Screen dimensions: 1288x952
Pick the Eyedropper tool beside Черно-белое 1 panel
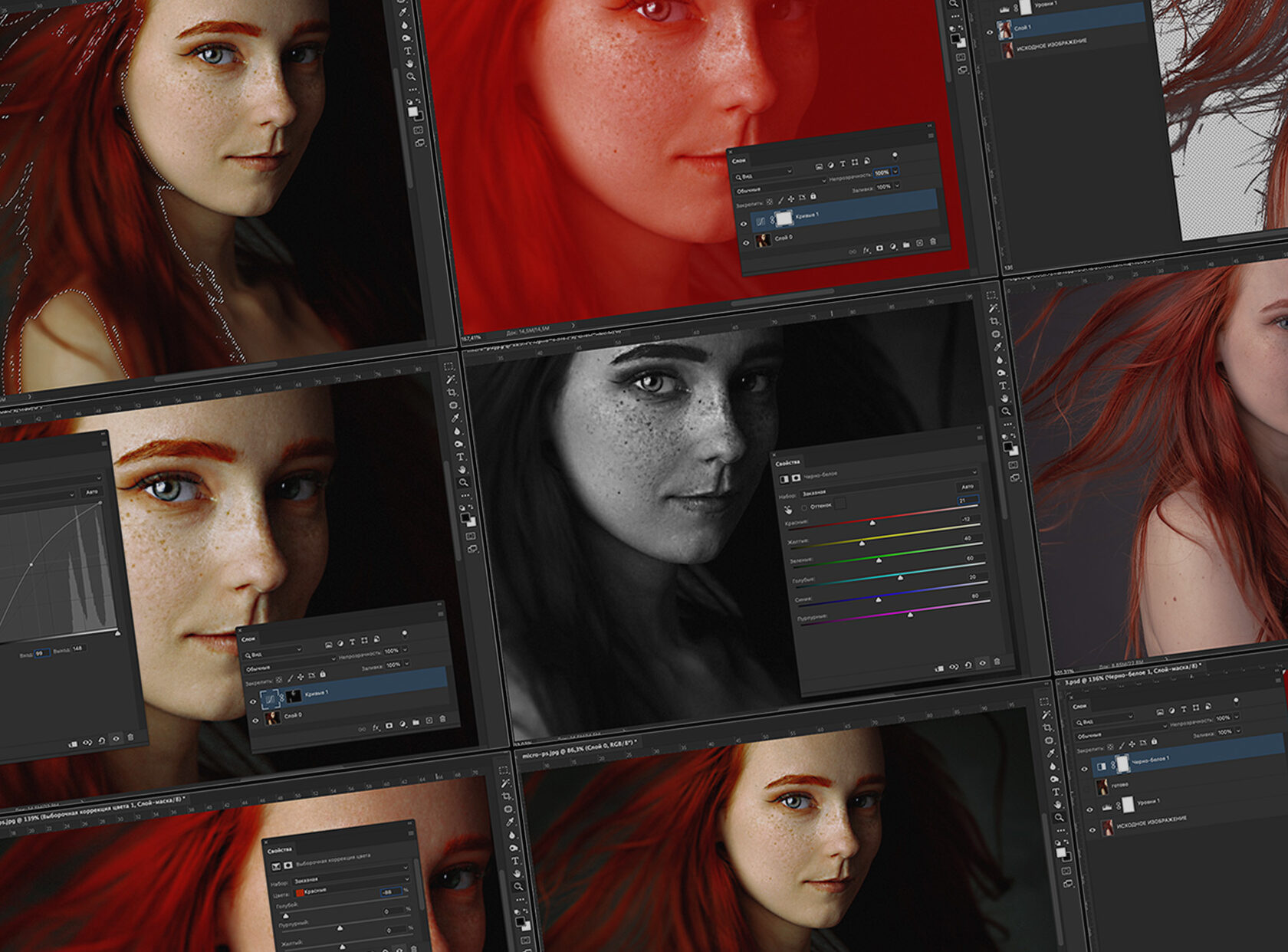[x=1051, y=753]
